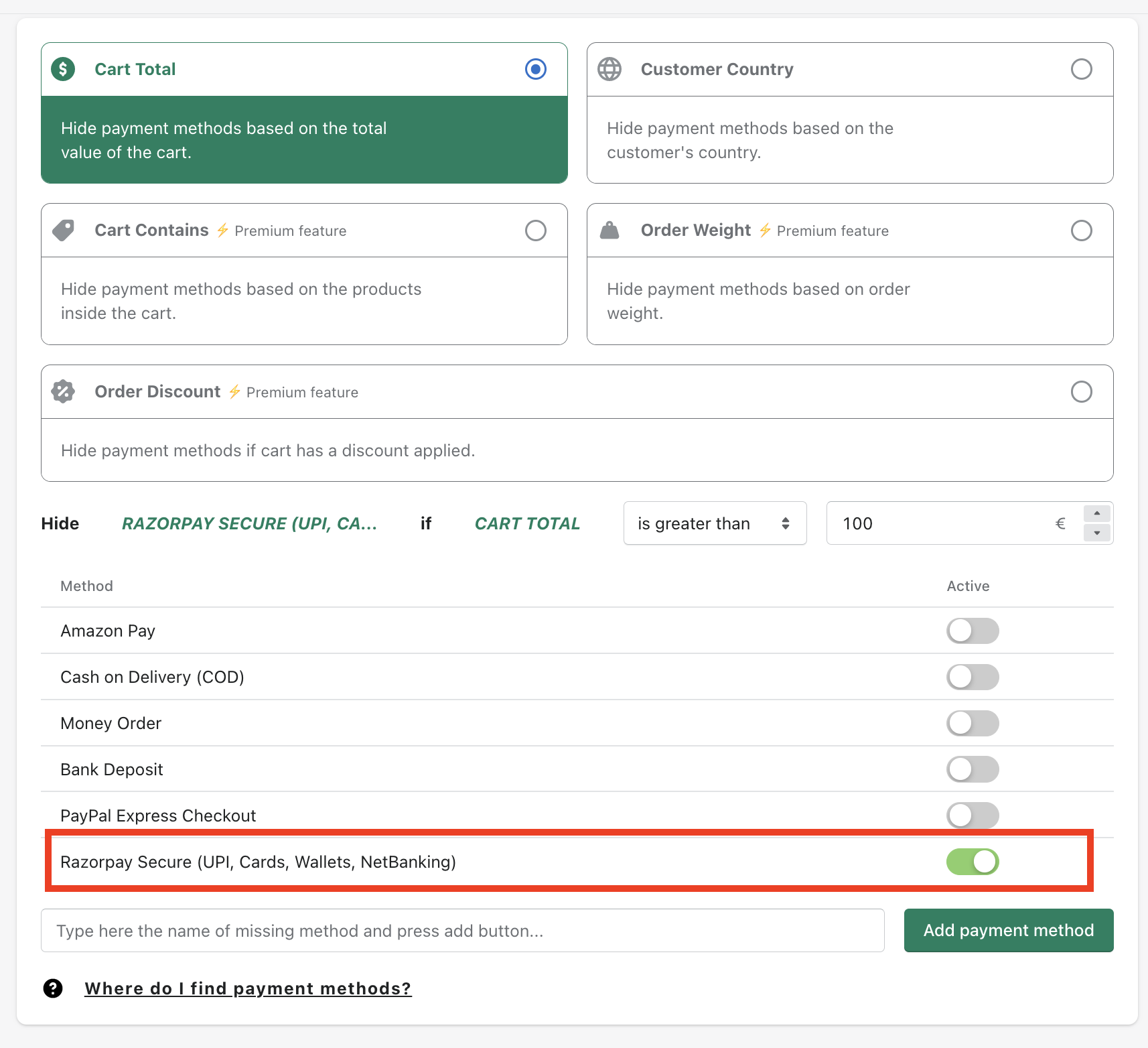Click the Order Discount card description
The image size is (1148, 1048).
pyautogui.click(x=268, y=450)
